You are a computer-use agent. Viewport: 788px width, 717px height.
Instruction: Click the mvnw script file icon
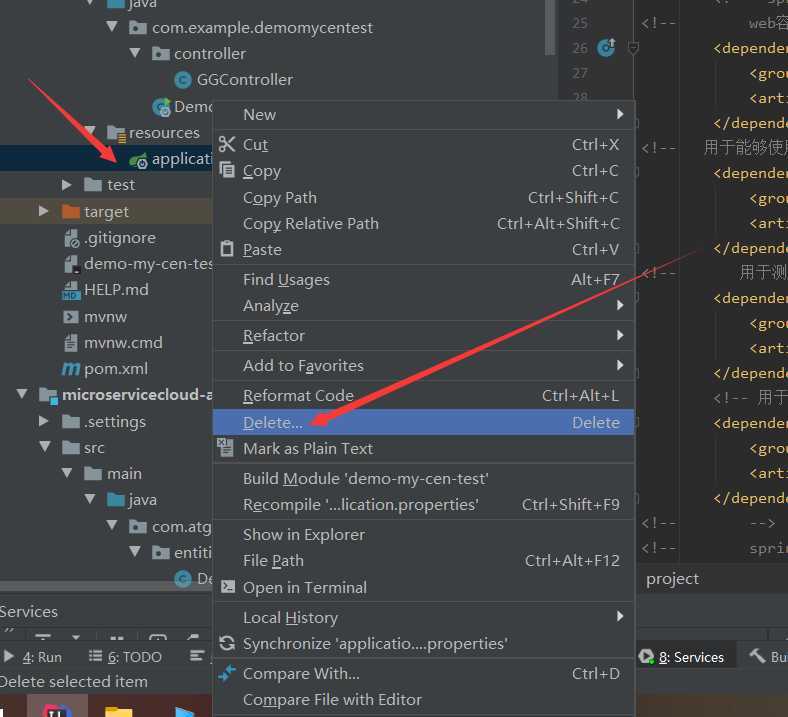click(x=71, y=317)
